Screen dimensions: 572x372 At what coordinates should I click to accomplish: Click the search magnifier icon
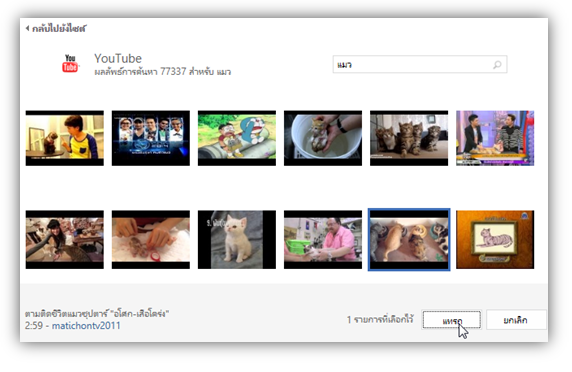coord(497,65)
